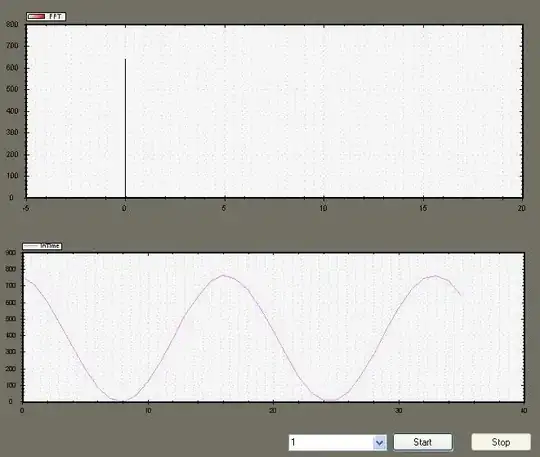Click the x-axis label 15 on FFT chart
The width and height of the screenshot is (540, 457).
pyautogui.click(x=423, y=208)
